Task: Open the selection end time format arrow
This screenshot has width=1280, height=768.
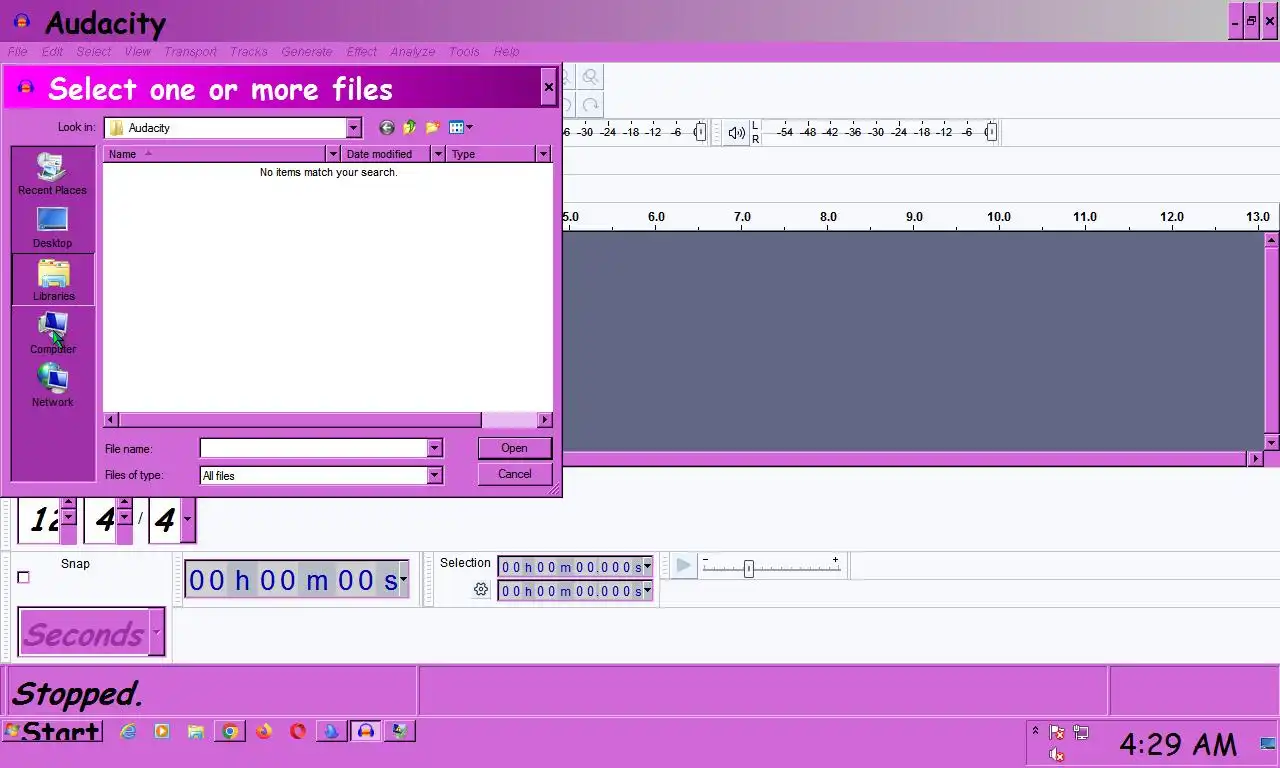Action: pyautogui.click(x=647, y=590)
